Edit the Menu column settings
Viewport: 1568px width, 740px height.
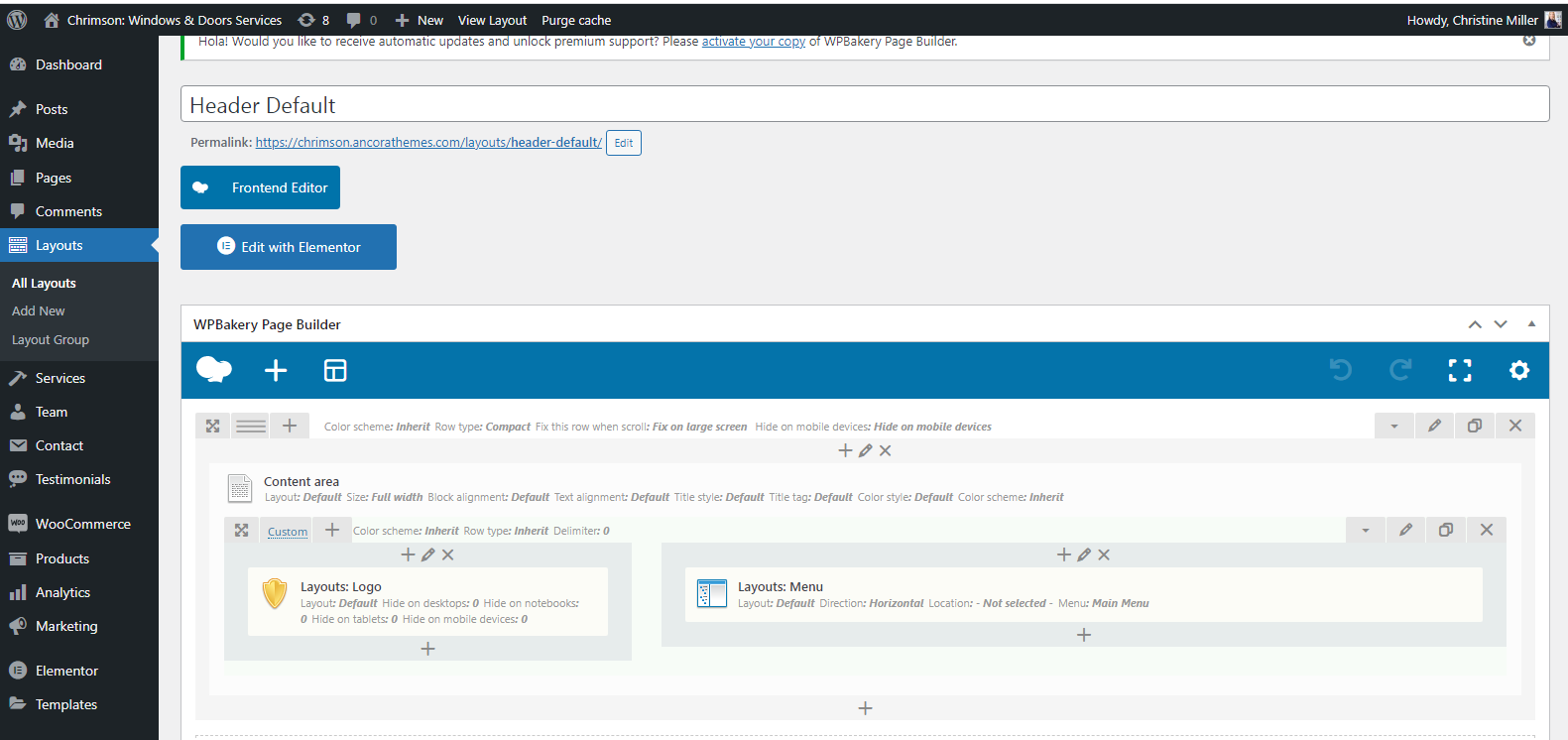pyautogui.click(x=1084, y=555)
